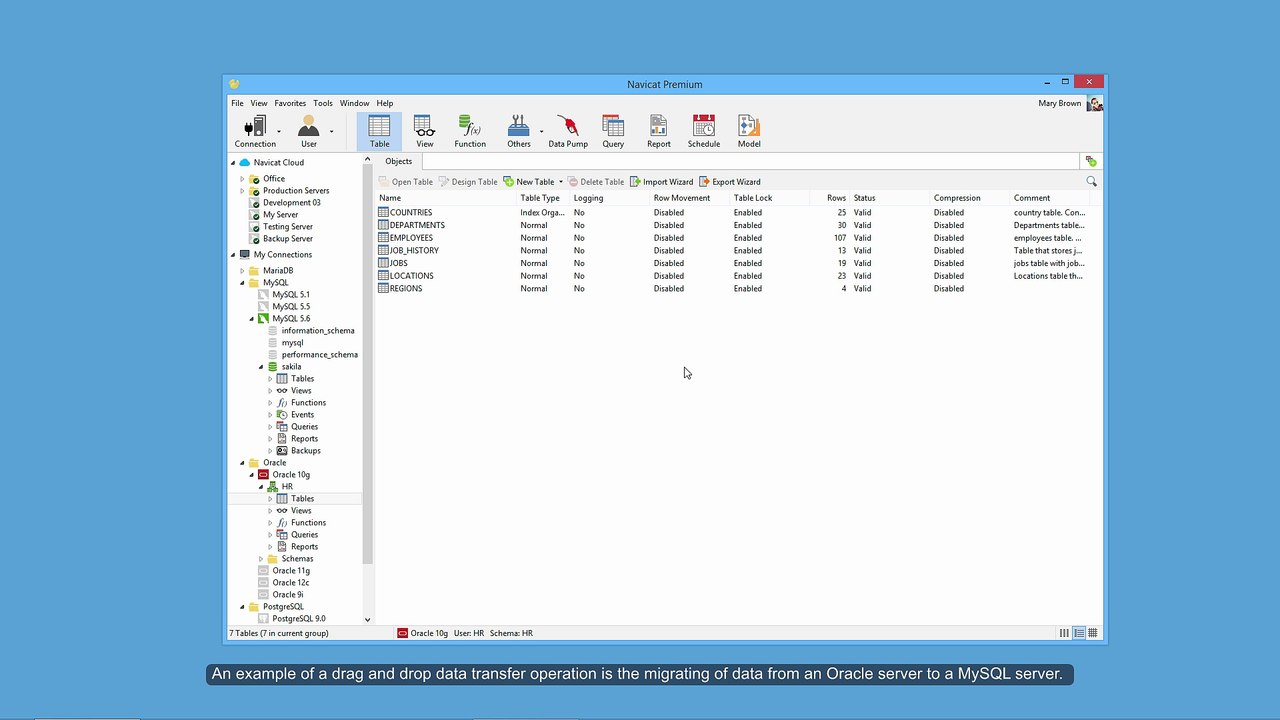The image size is (1280, 720).
Task: Open the Connection toolbar button
Action: (x=255, y=131)
